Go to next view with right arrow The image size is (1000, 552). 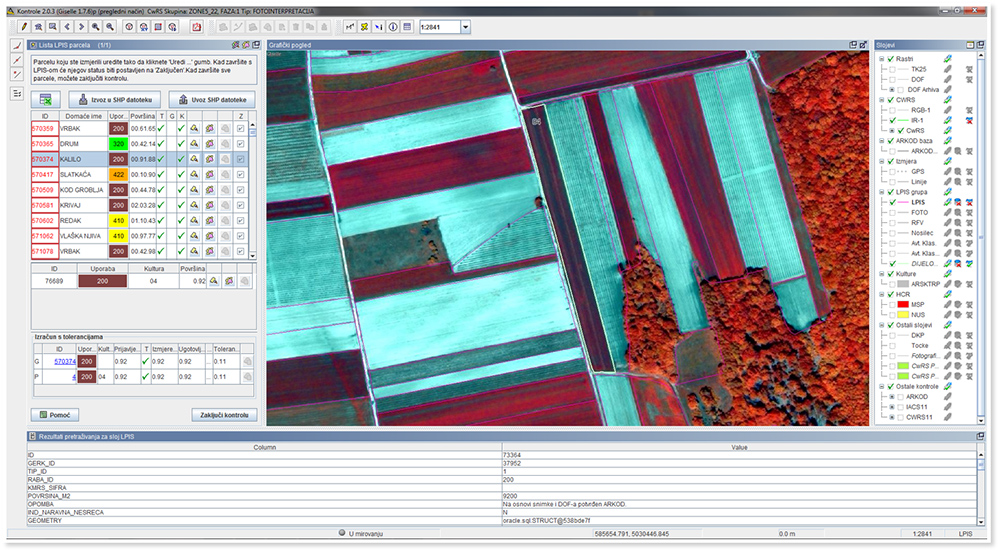[81, 27]
